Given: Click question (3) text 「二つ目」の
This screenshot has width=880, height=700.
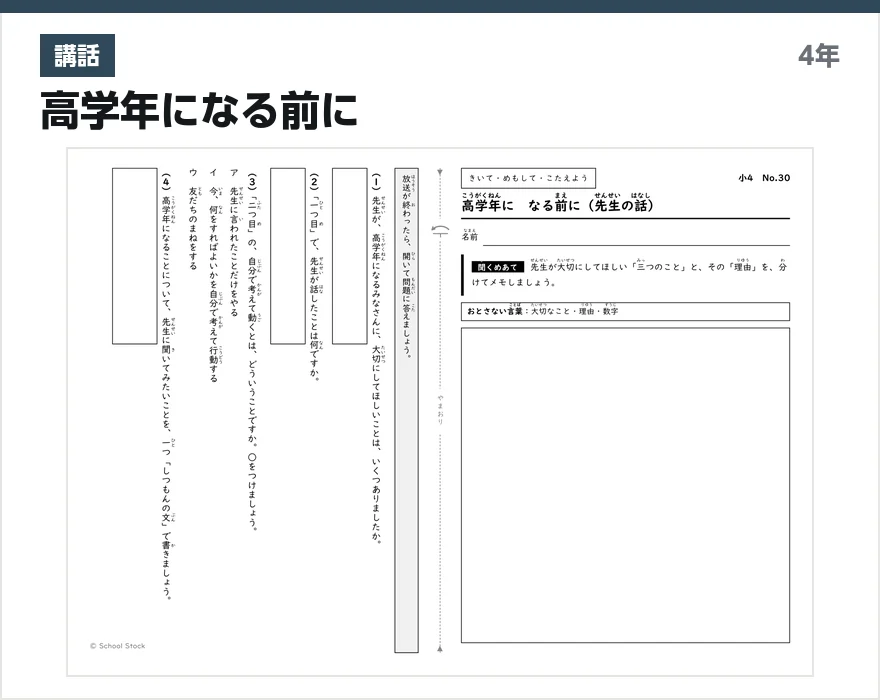Looking at the screenshot, I should 253,351.
